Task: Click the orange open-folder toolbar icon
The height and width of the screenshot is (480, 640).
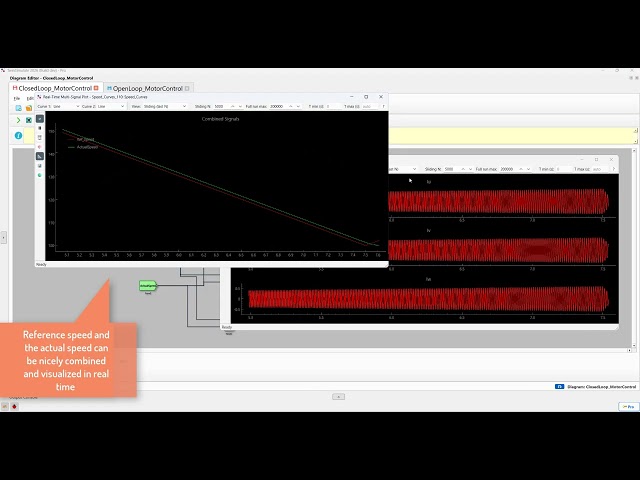Action: click(29, 108)
